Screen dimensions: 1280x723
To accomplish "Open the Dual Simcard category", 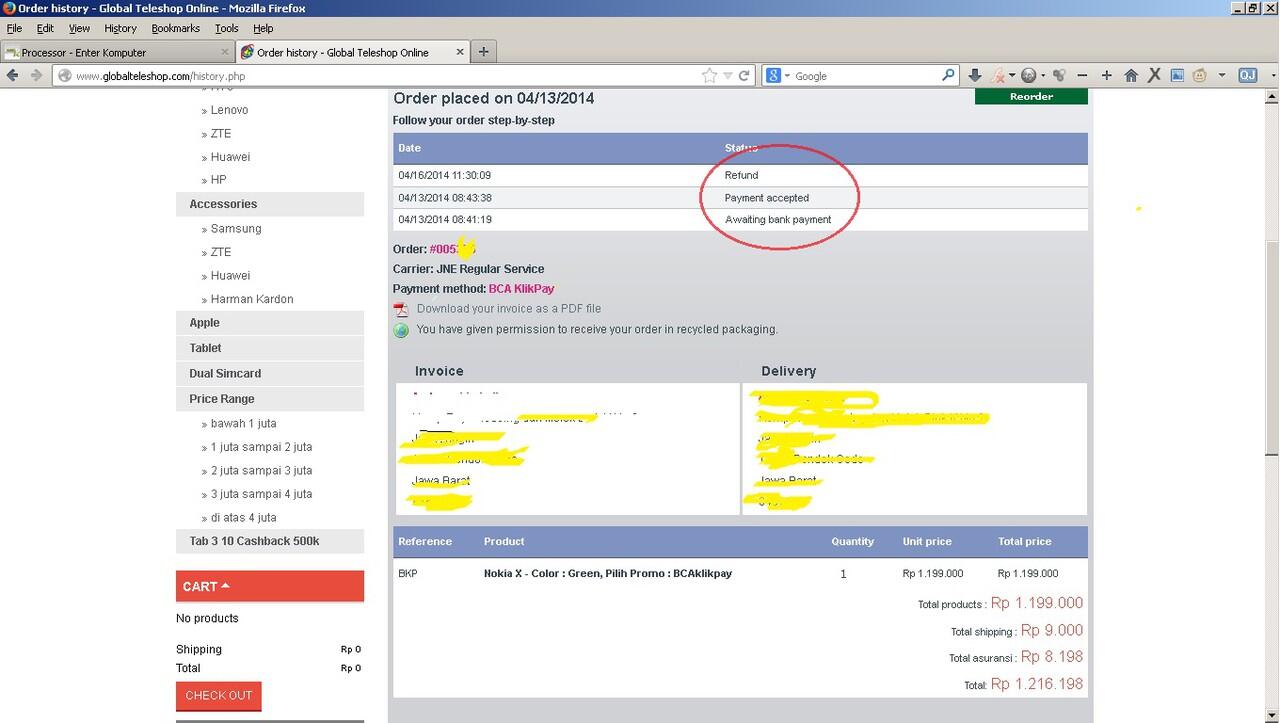I will 270,373.
